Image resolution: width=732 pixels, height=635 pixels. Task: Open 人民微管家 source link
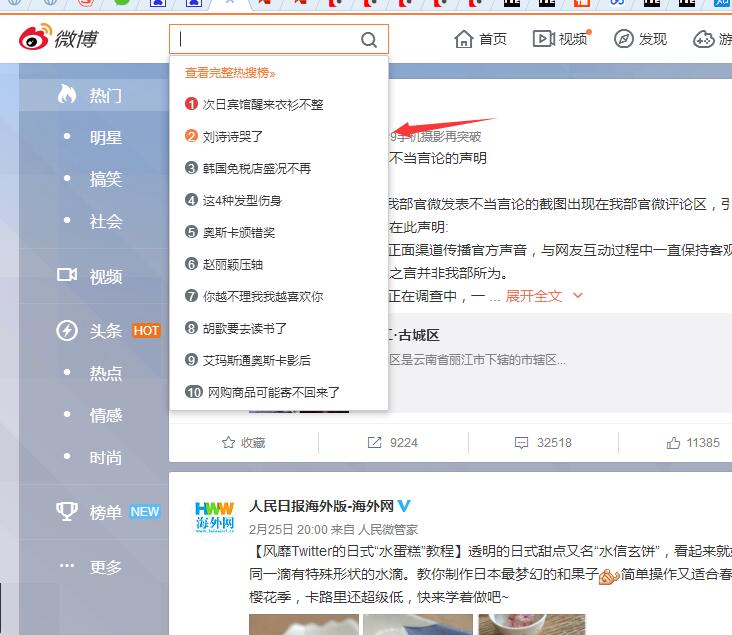(388, 529)
